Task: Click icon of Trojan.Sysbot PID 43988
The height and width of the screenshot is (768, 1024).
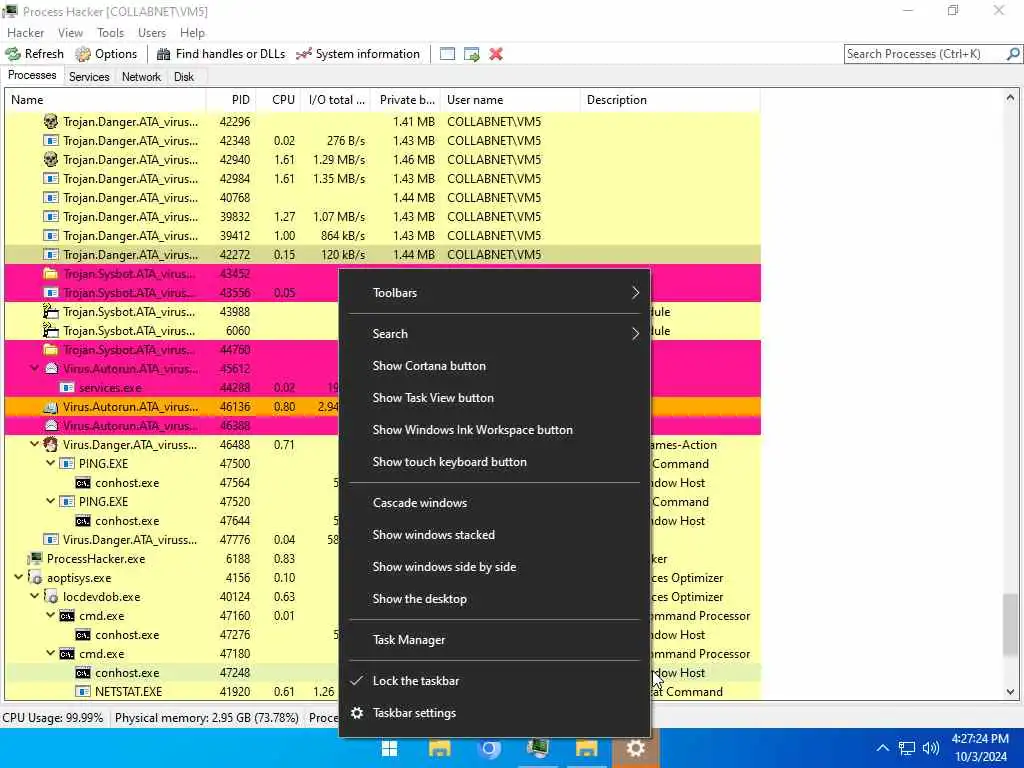Action: [50, 312]
